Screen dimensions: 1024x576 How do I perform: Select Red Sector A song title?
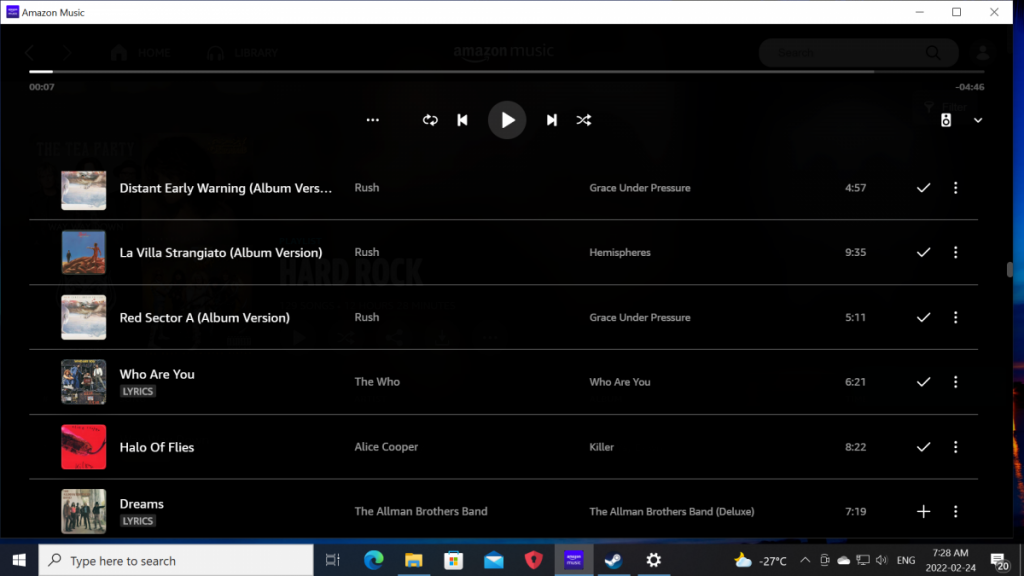tap(204, 318)
